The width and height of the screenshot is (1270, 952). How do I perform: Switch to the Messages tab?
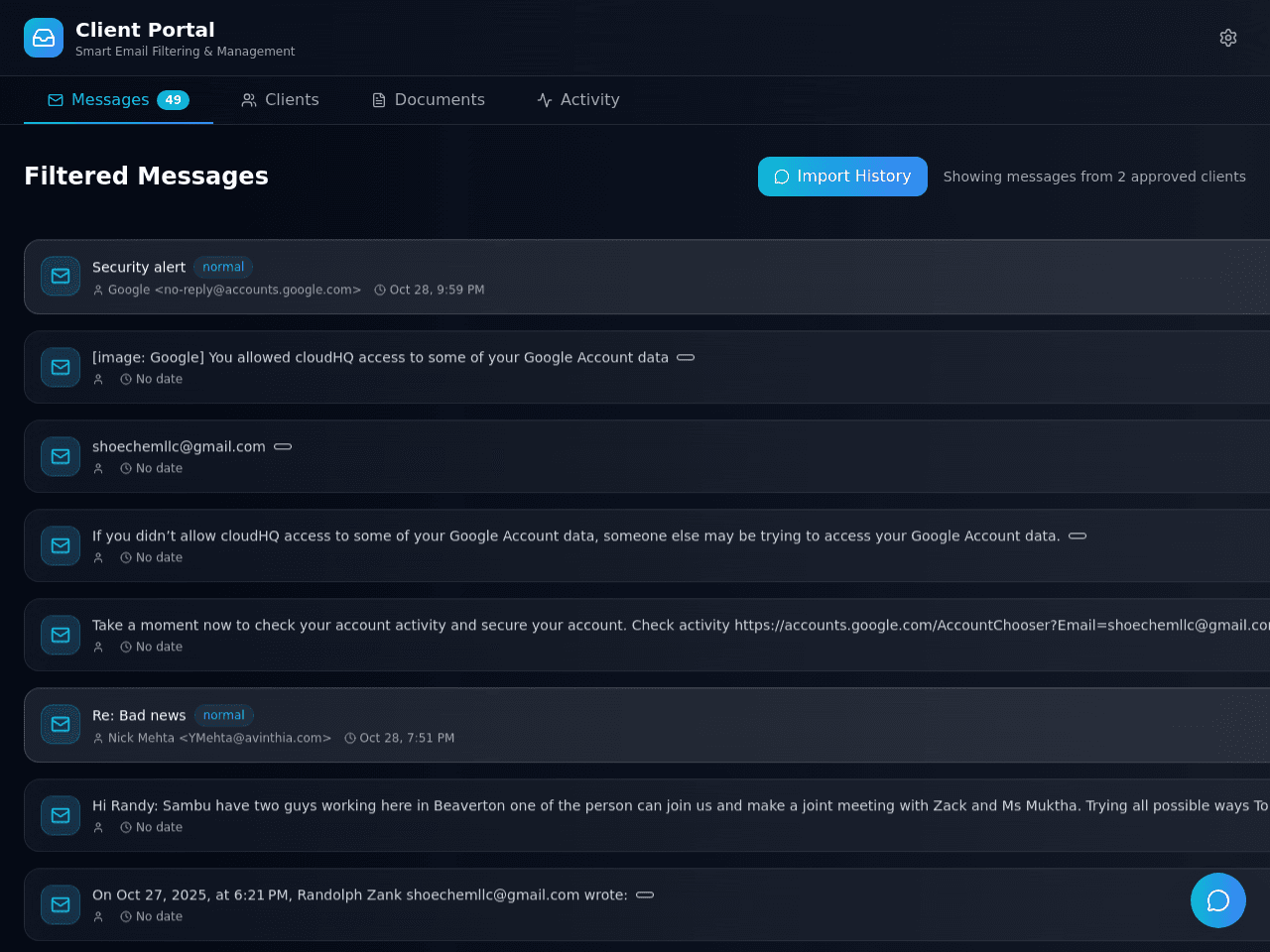[x=118, y=100]
